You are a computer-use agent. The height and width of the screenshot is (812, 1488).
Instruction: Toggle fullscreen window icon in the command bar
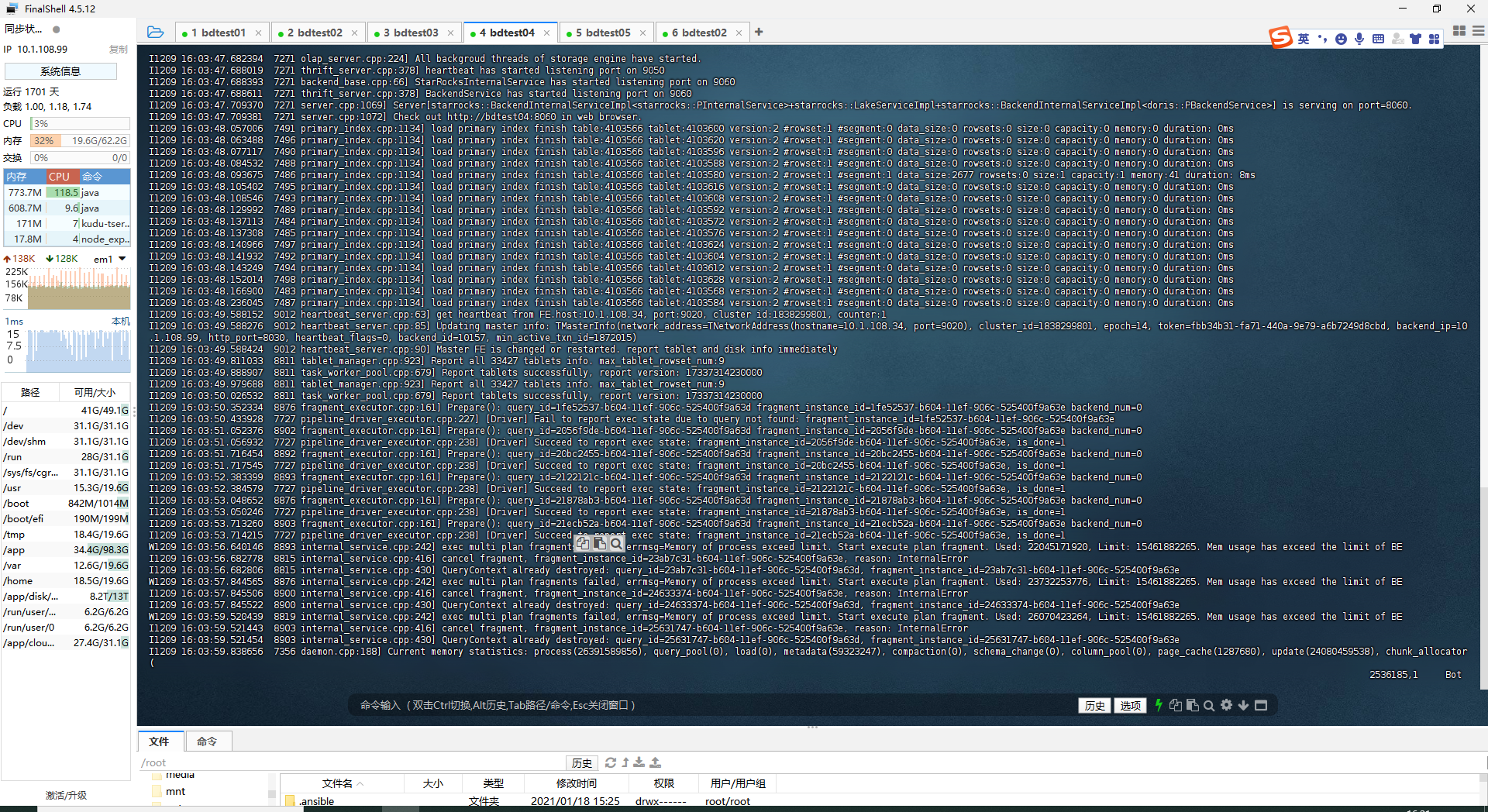(1261, 705)
